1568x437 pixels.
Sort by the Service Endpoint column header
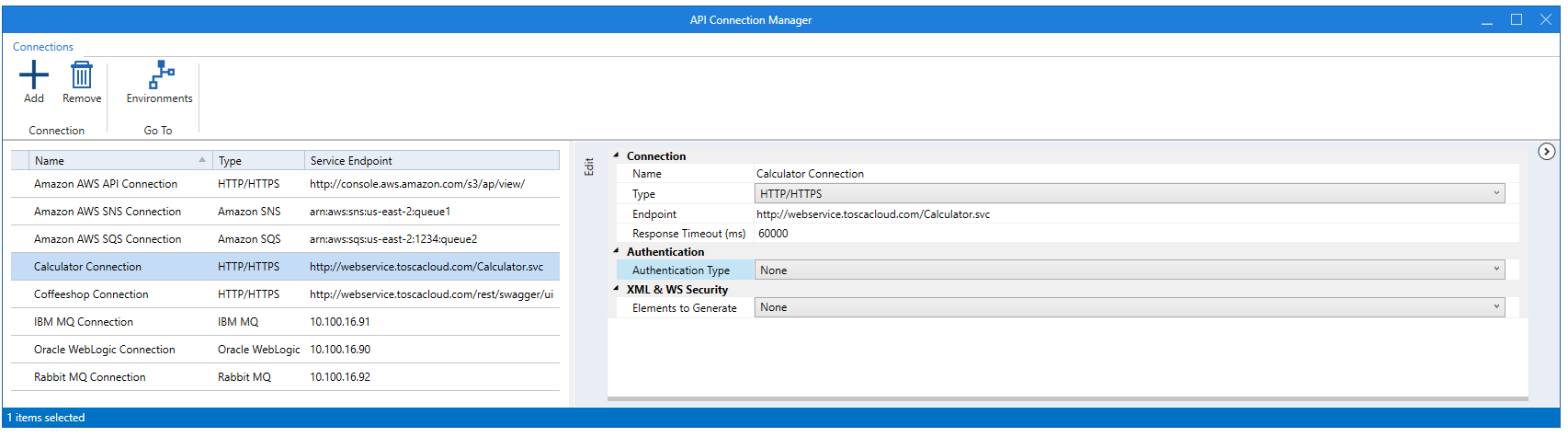click(351, 161)
